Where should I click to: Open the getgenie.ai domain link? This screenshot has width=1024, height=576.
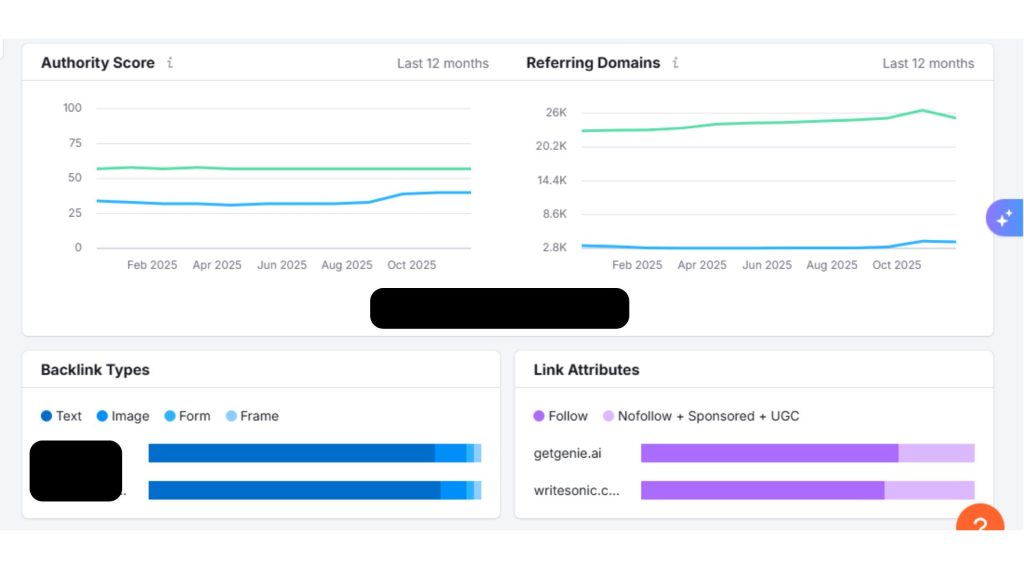coord(567,453)
